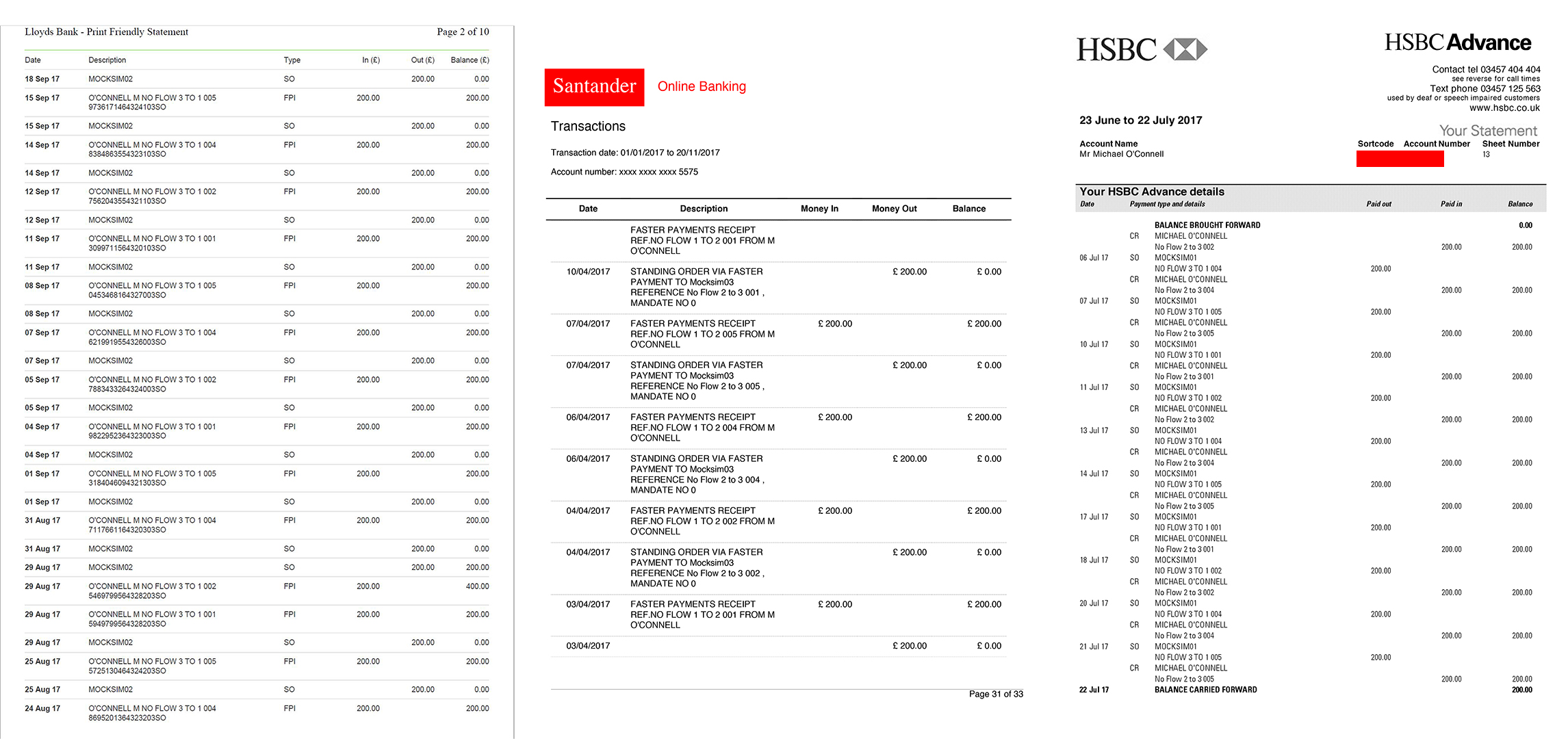Select the Santander 'Transactions' heading
1568x739 pixels.
click(588, 126)
